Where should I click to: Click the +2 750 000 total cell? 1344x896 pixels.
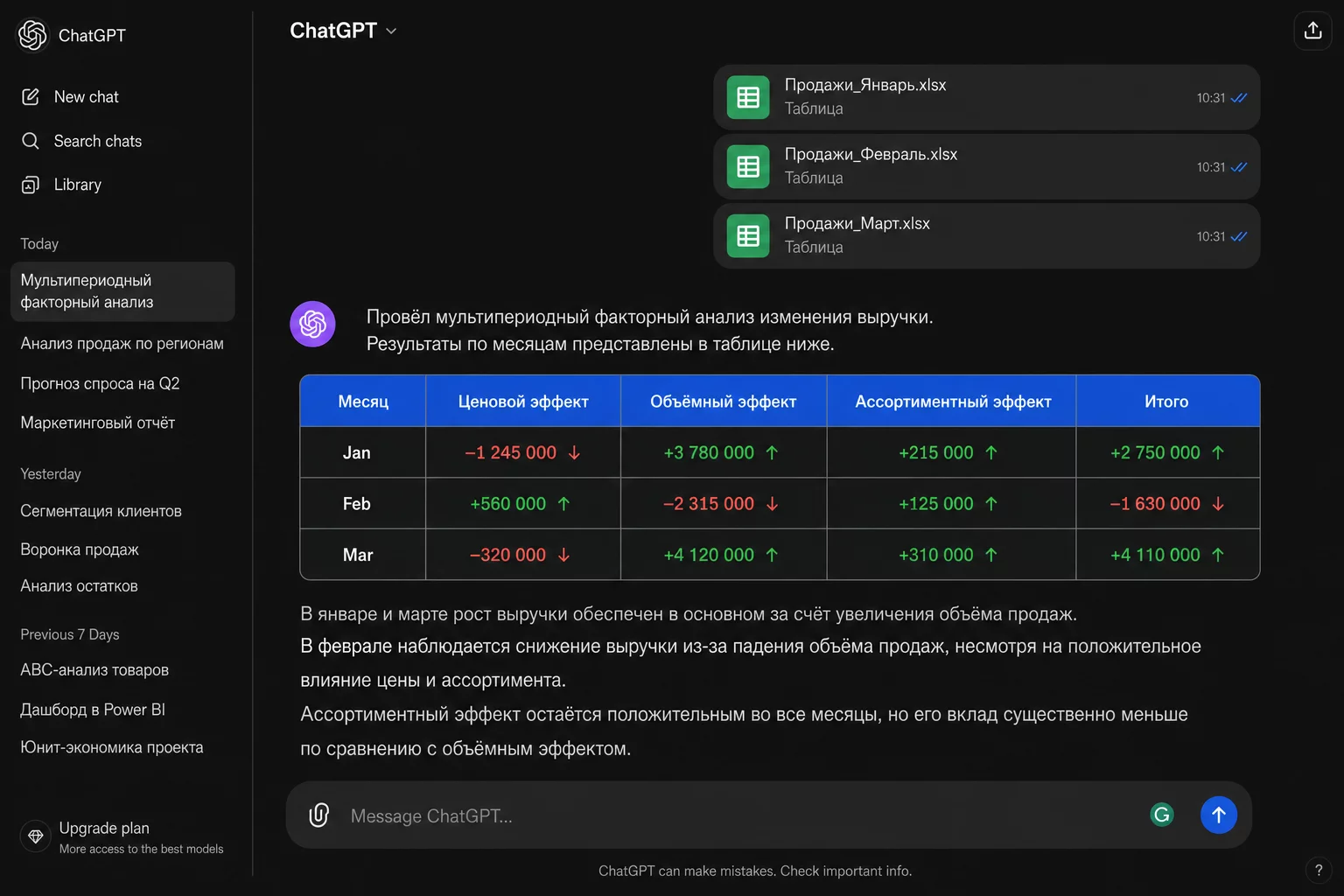pos(1167,452)
